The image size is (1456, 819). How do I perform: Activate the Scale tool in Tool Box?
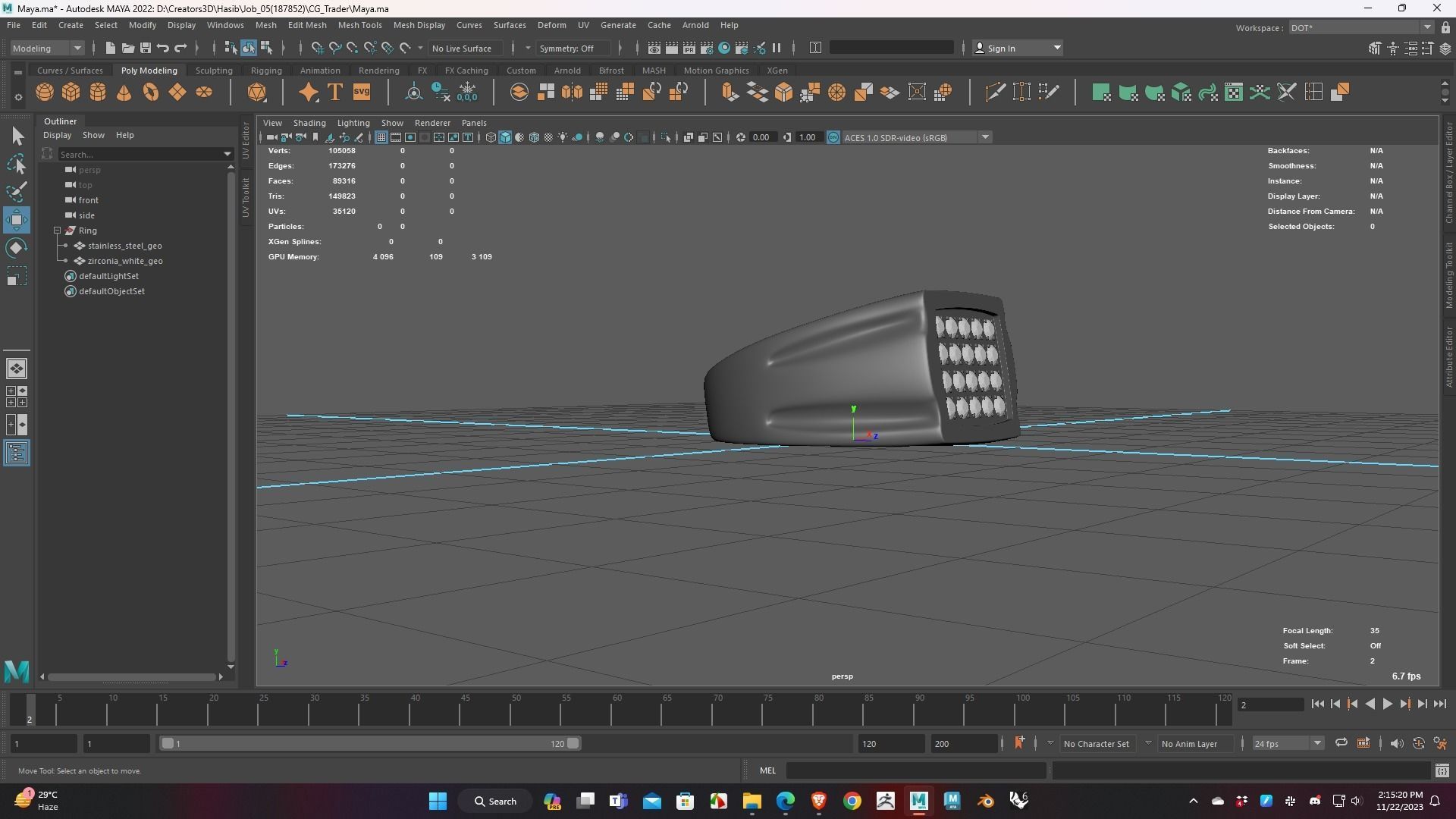tap(17, 276)
